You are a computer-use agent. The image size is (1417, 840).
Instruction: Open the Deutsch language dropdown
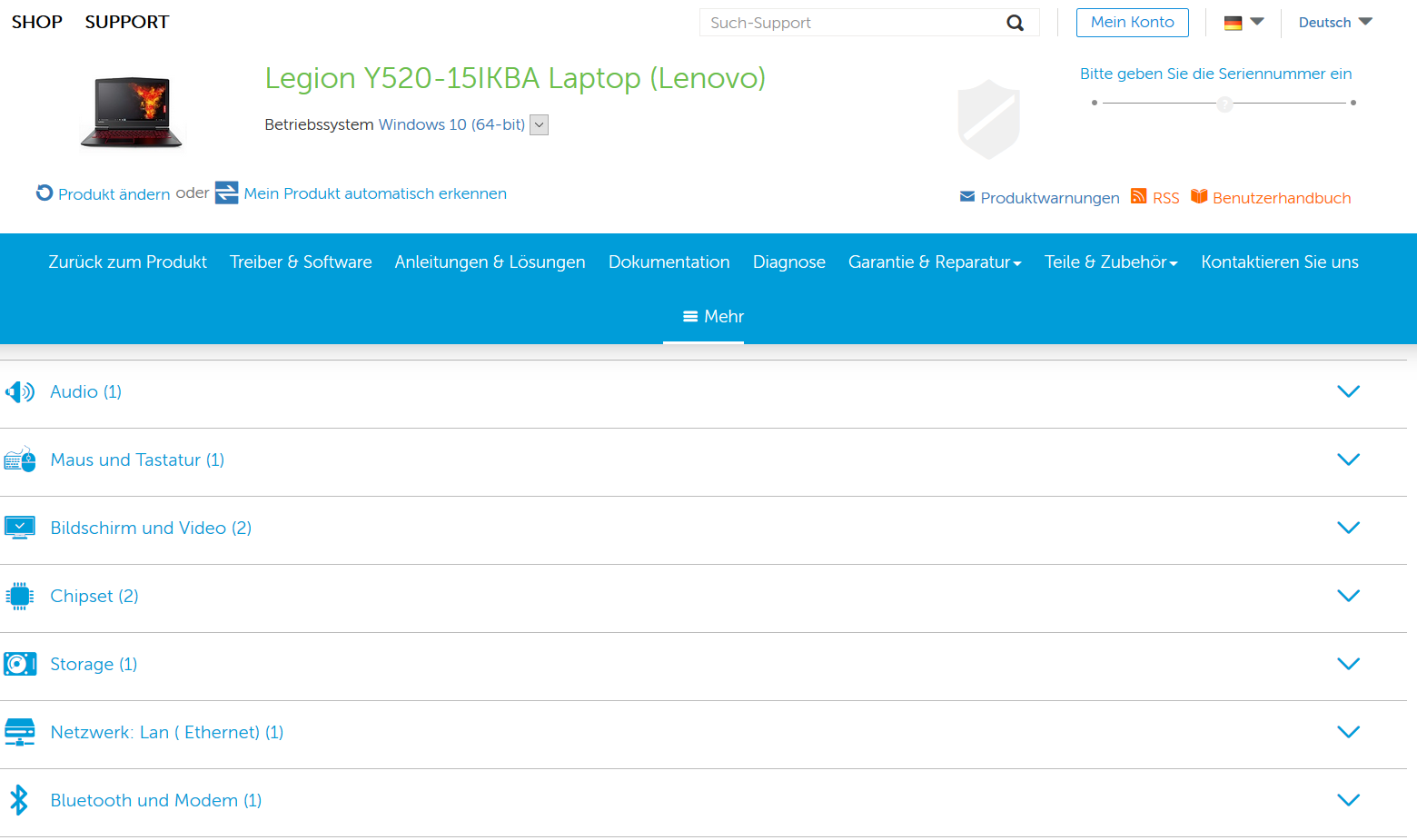click(x=1335, y=23)
